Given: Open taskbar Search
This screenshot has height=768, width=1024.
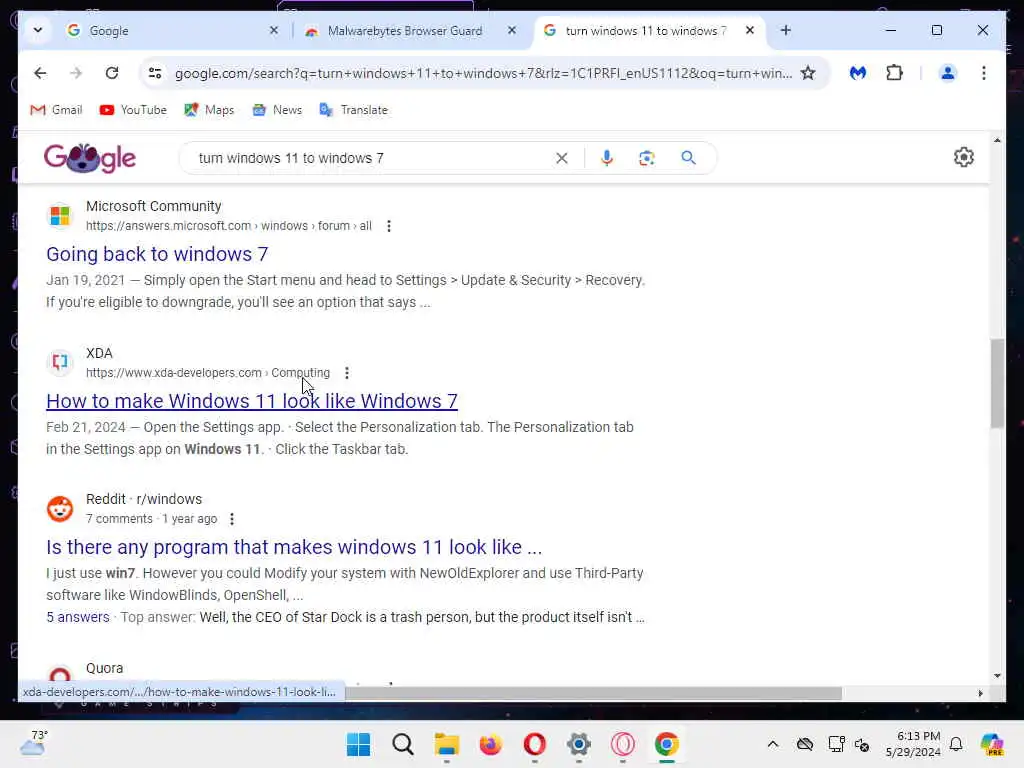Looking at the screenshot, I should [402, 744].
